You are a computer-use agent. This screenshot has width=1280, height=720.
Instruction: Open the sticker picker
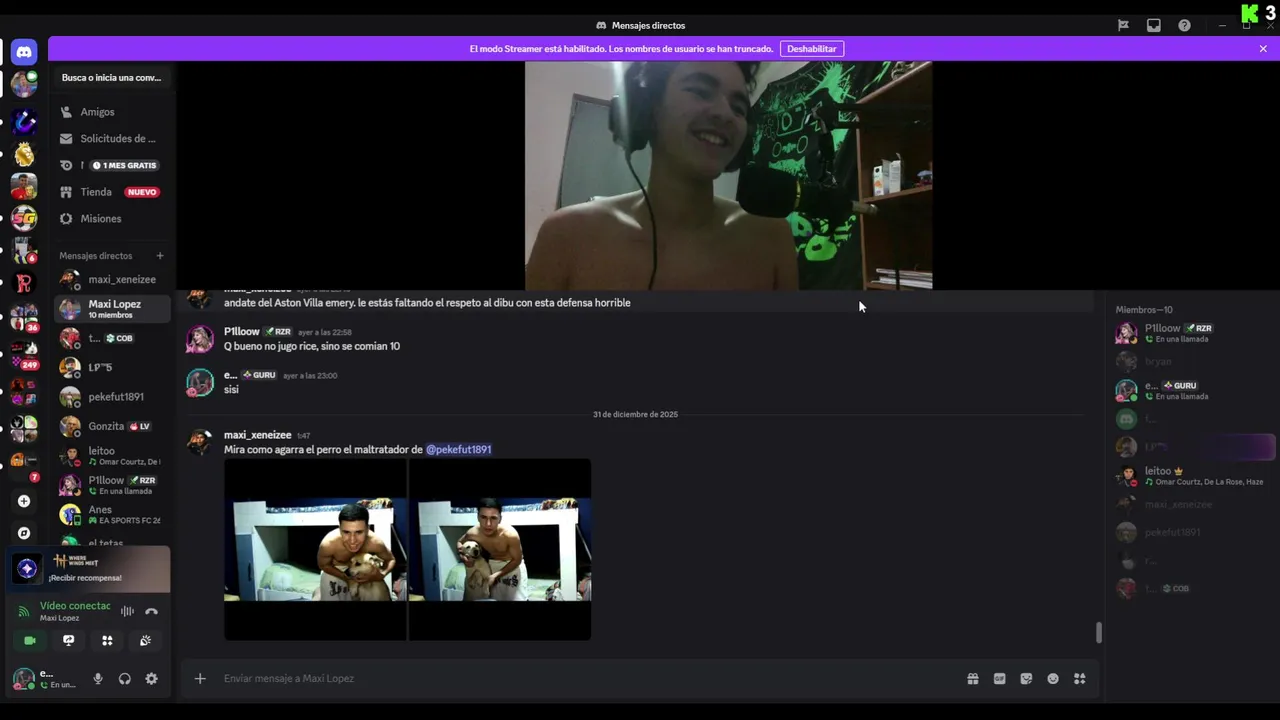point(1026,678)
